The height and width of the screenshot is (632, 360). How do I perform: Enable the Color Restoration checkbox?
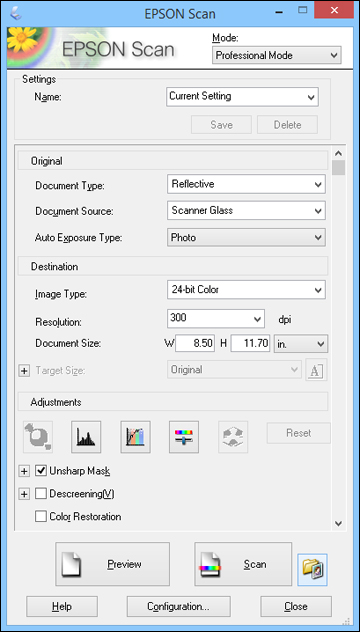40,516
